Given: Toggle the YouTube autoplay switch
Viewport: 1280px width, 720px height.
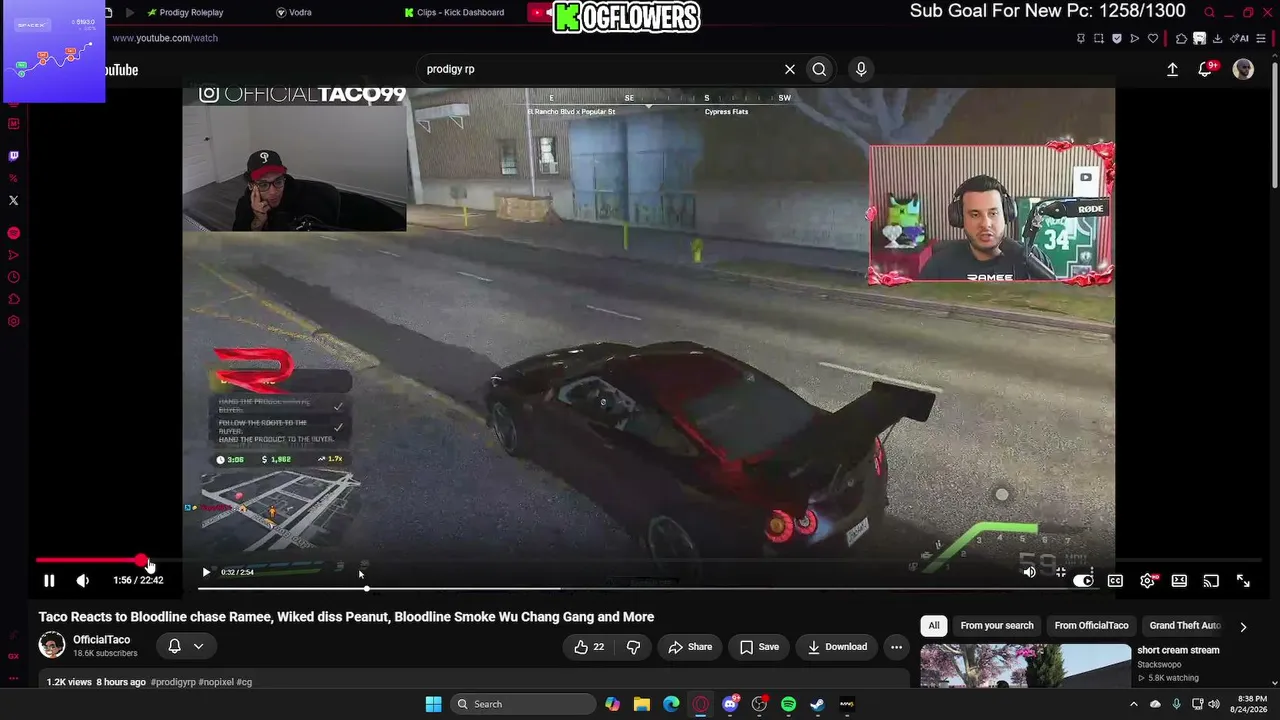Looking at the screenshot, I should point(1083,580).
